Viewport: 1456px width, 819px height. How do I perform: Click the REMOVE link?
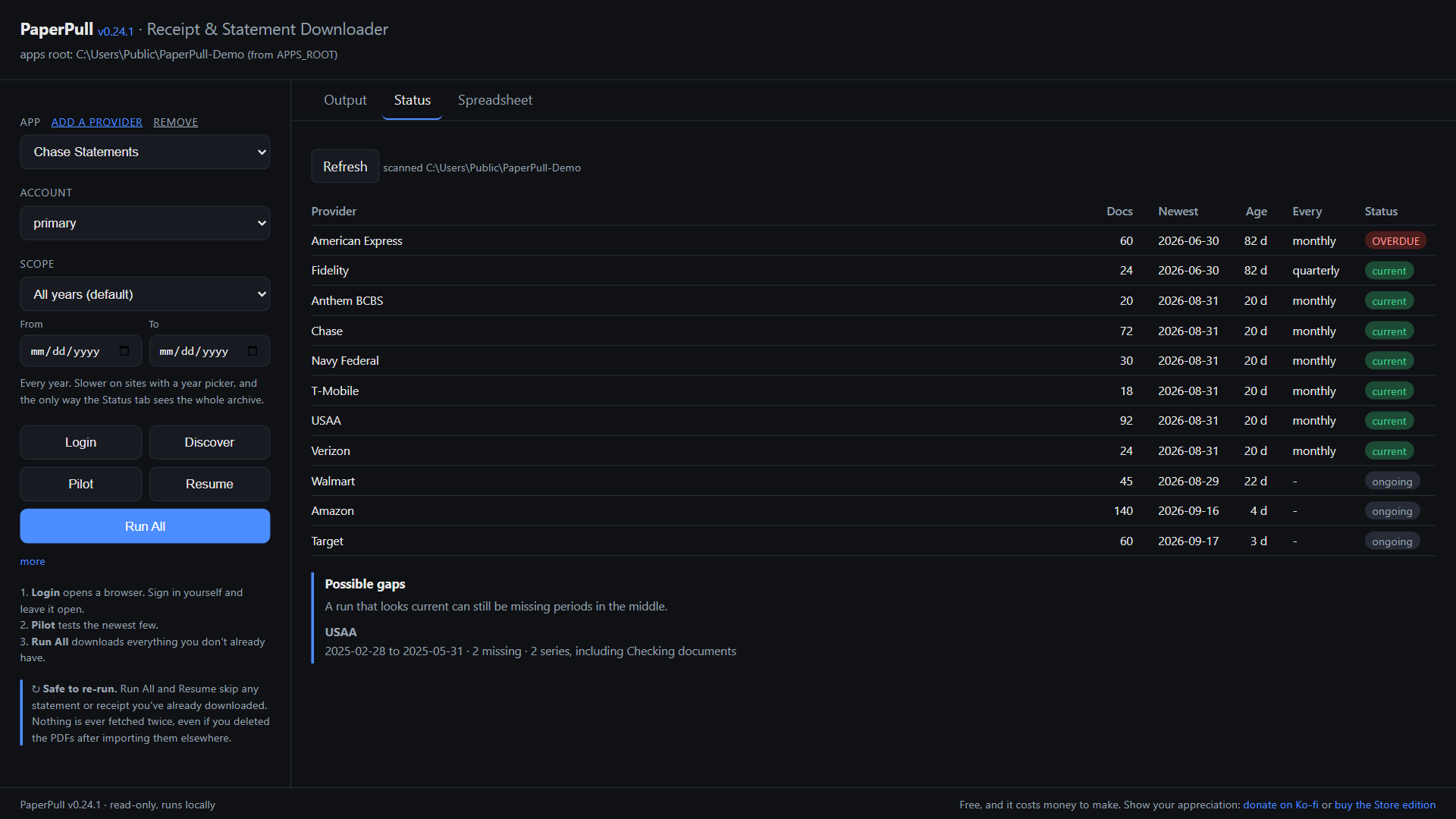(175, 122)
